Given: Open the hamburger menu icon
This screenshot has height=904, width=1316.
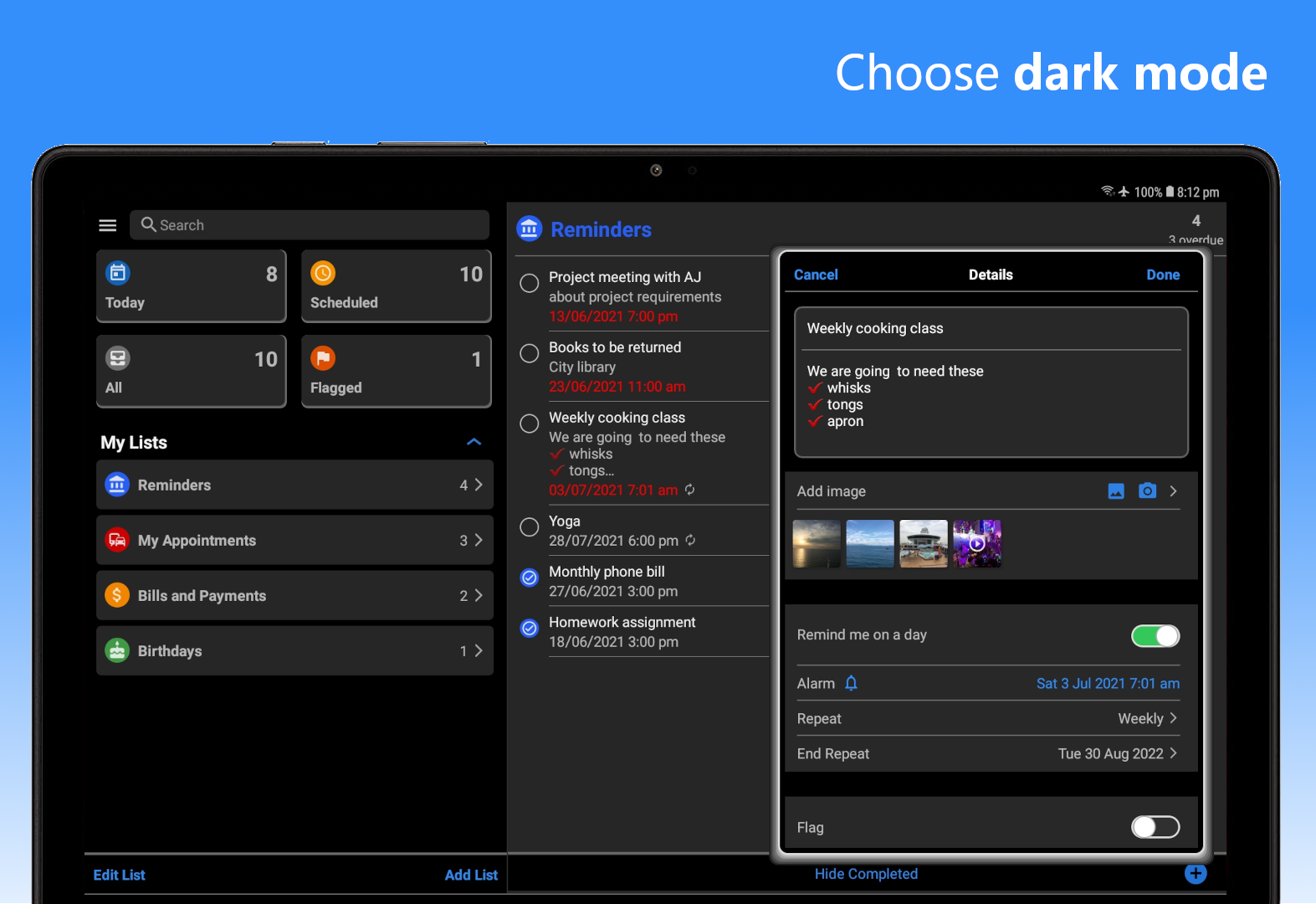Looking at the screenshot, I should [108, 225].
